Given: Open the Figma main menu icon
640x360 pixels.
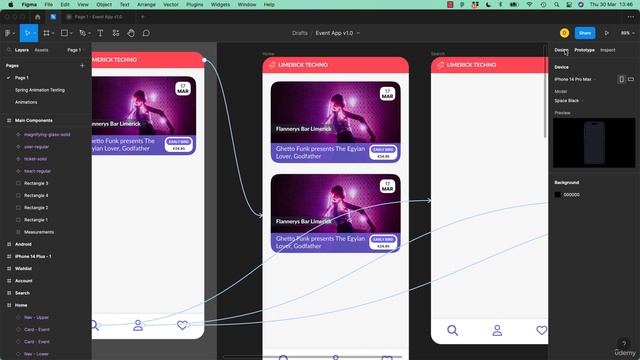Looking at the screenshot, I should (x=8, y=33).
